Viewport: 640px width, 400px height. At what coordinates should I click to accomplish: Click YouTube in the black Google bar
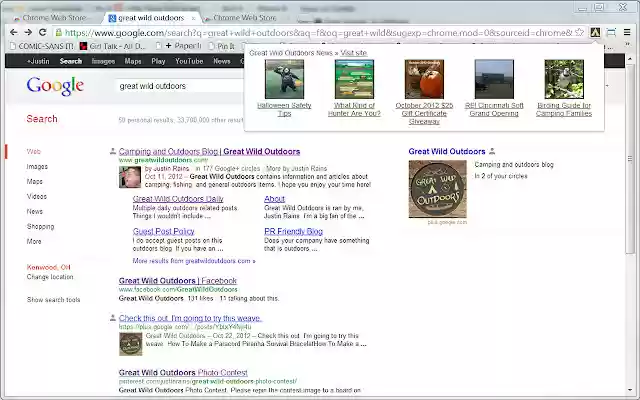point(189,61)
